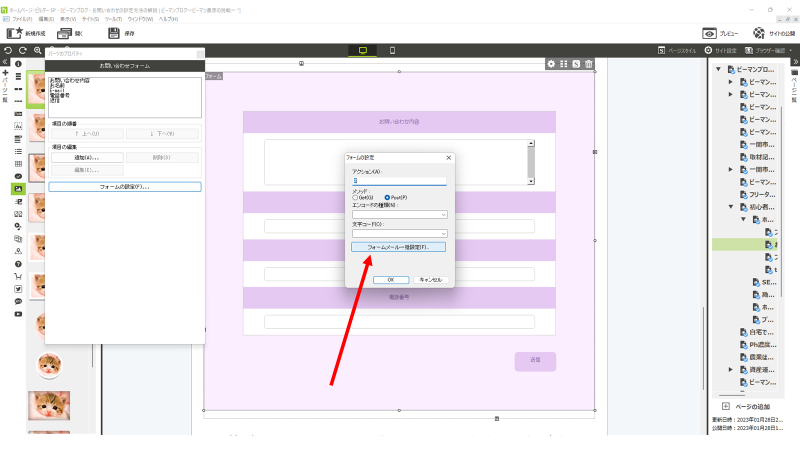Viewport: 800px width, 450px height.
Task: Click the フォームメール一発設定(F) button
Action: 399,247
